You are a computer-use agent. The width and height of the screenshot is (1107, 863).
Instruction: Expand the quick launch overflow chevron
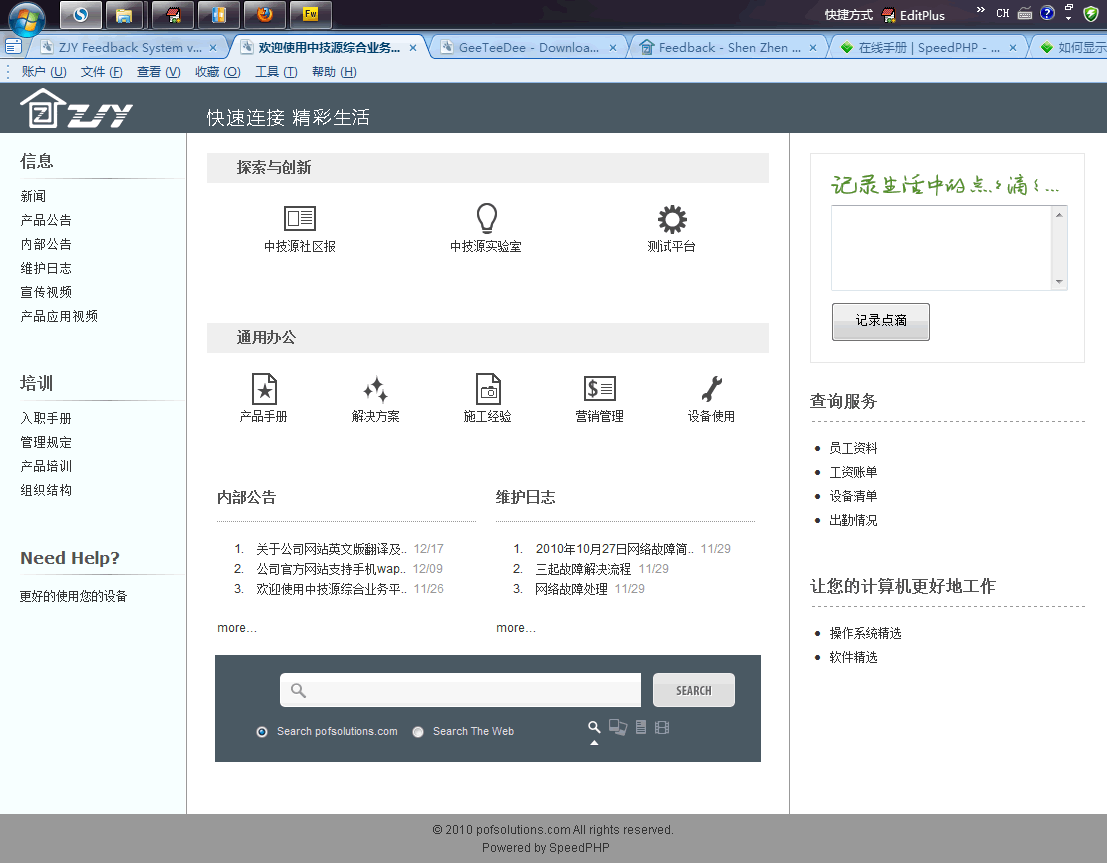[x=981, y=10]
